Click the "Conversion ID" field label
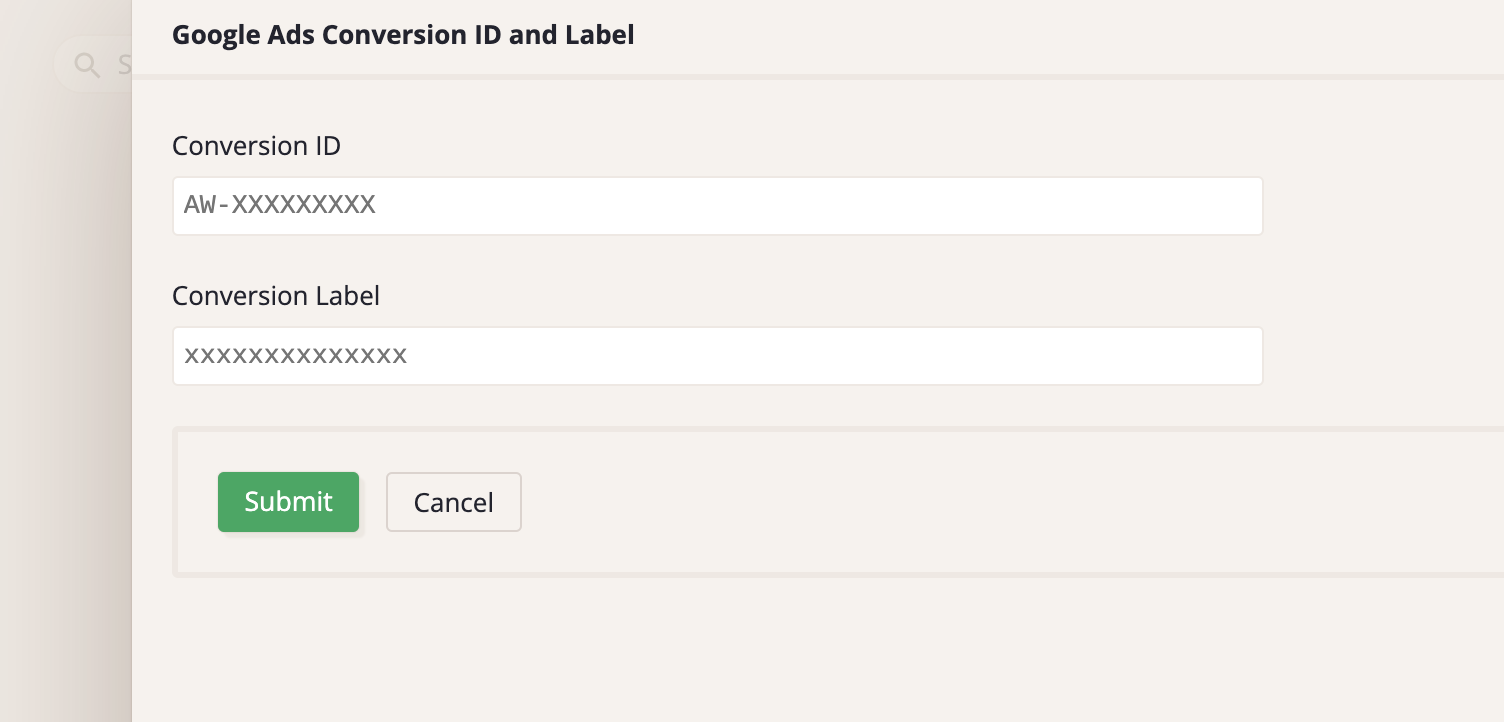Image resolution: width=1504 pixels, height=722 pixels. pyautogui.click(x=256, y=146)
